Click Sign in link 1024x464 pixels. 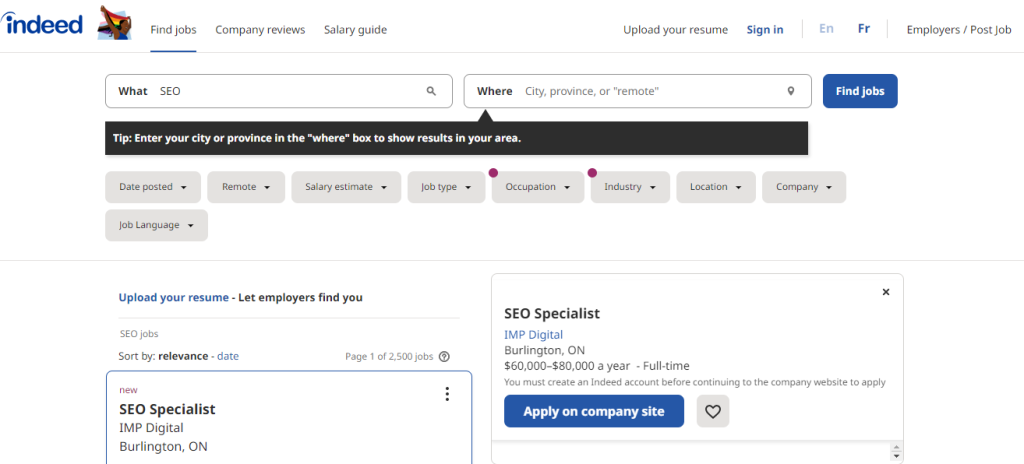(765, 29)
